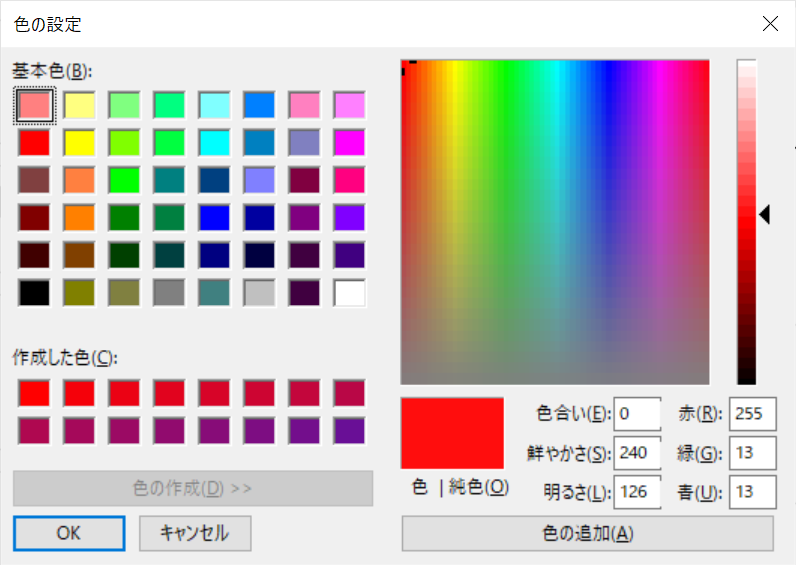Select the medium gray basic color swatch
Image resolution: width=796 pixels, height=565 pixels.
(170, 293)
